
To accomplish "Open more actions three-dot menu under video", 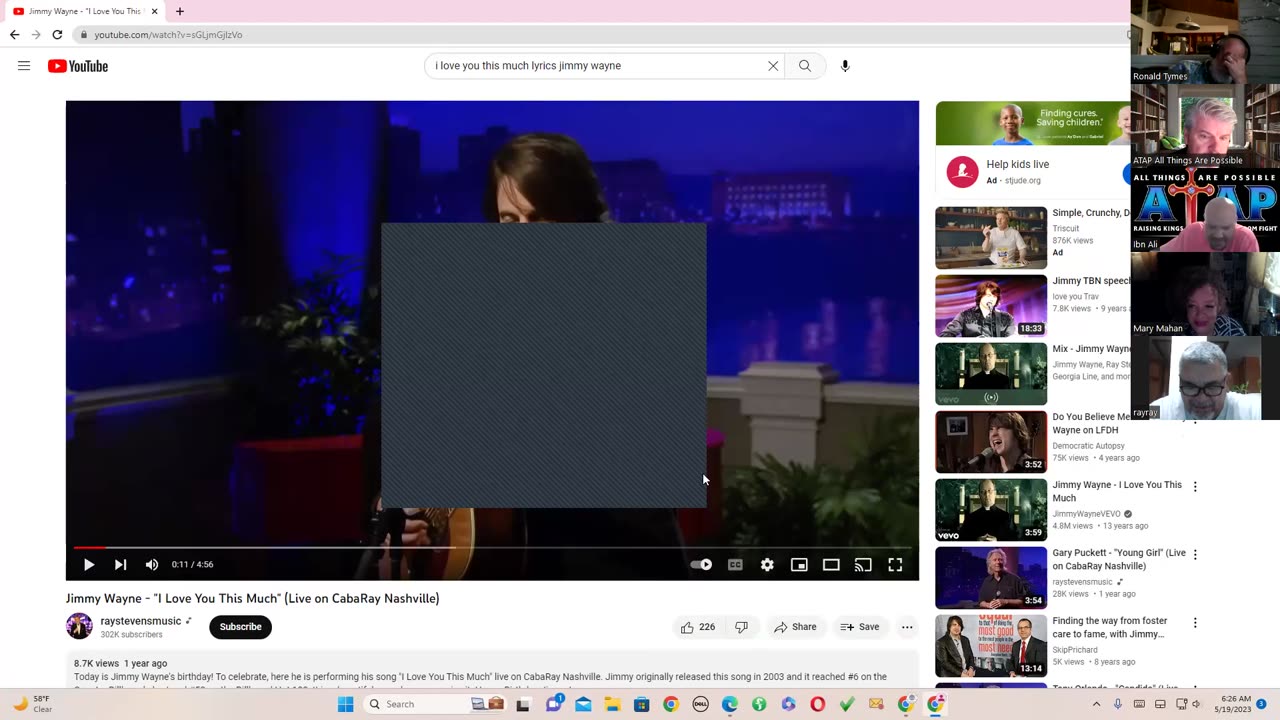I will click(x=907, y=627).
